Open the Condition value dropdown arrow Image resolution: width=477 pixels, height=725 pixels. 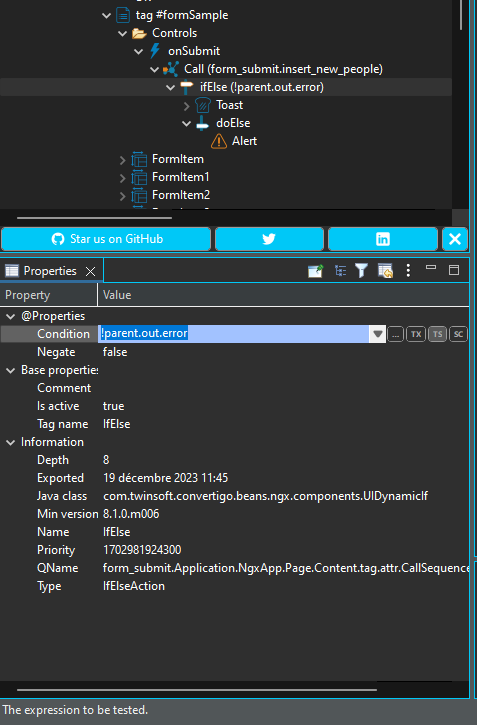377,334
